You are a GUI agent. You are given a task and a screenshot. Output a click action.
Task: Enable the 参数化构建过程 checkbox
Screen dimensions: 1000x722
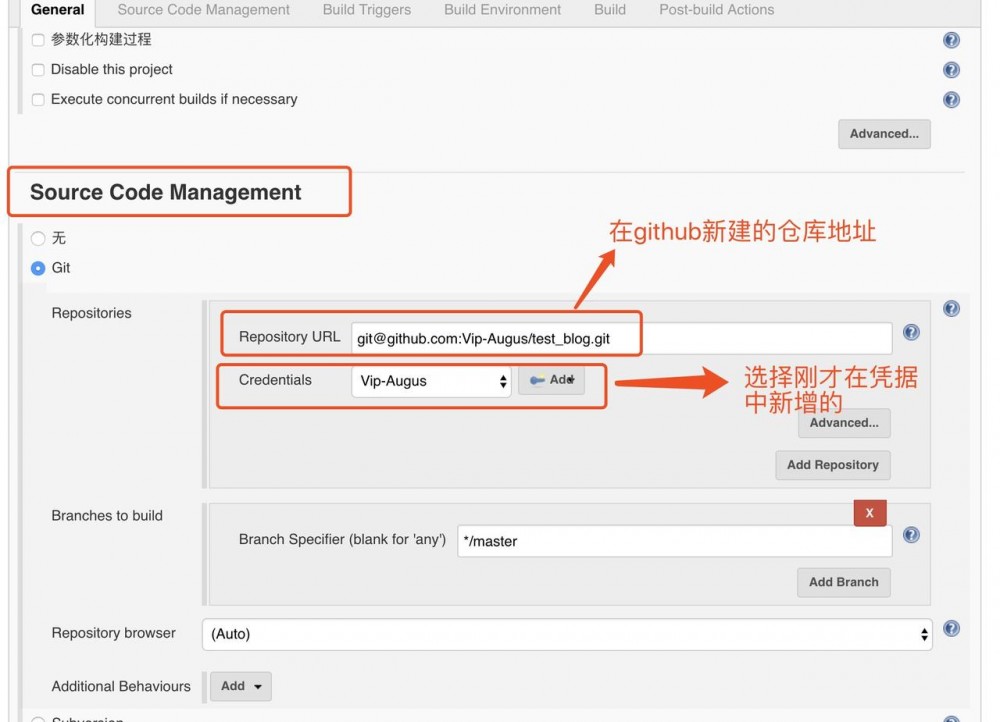(37, 40)
